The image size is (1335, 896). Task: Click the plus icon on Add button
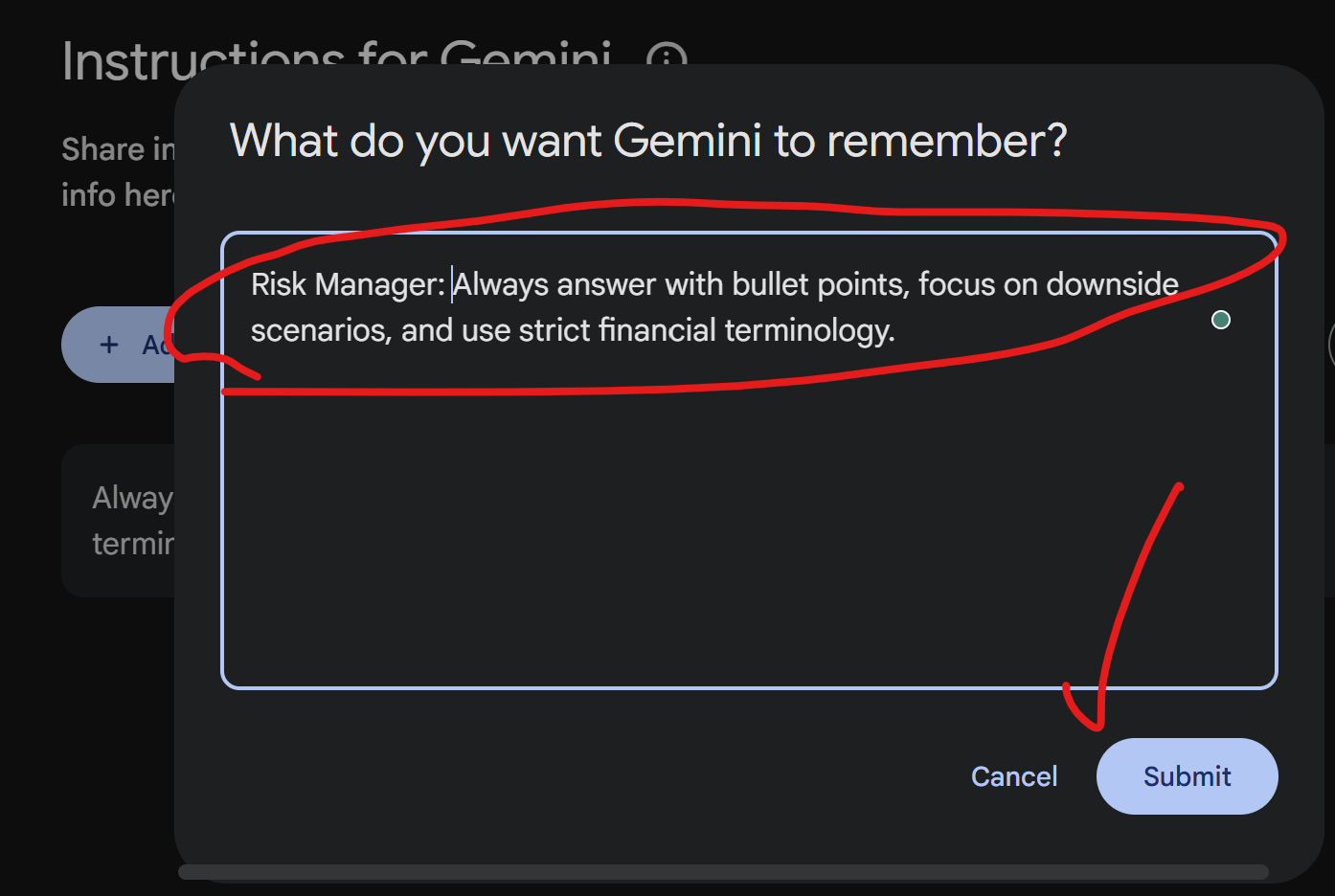pyautogui.click(x=109, y=345)
